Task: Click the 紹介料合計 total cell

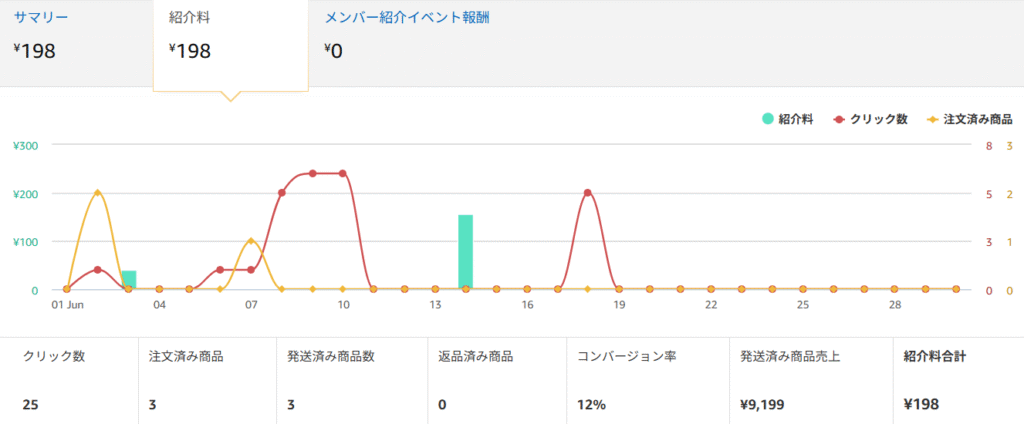Action: pos(957,380)
